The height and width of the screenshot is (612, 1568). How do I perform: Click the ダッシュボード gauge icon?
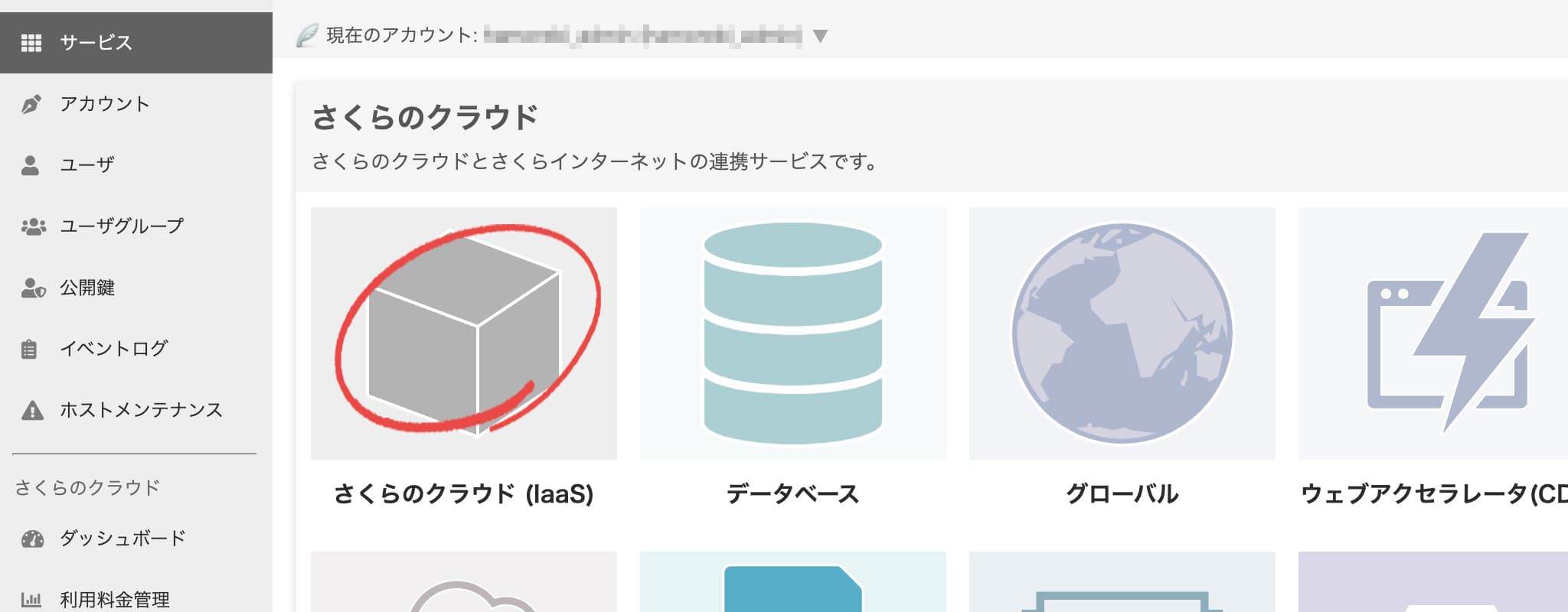point(32,539)
